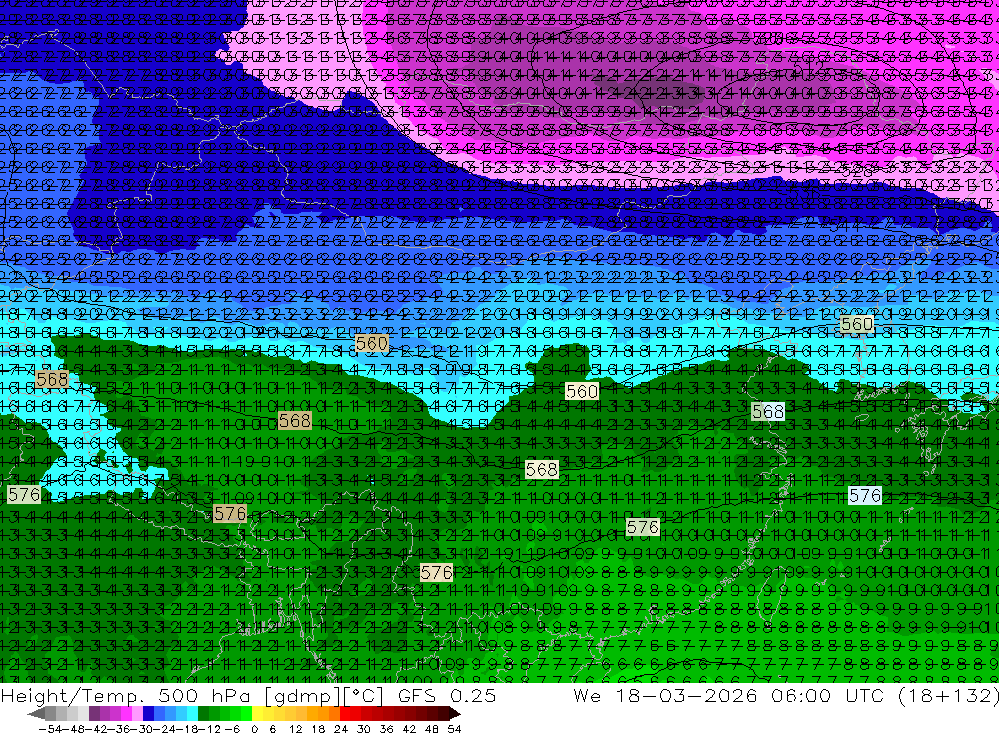Click the '30' positive legend value
This screenshot has width=1000, height=733.
(364, 729)
